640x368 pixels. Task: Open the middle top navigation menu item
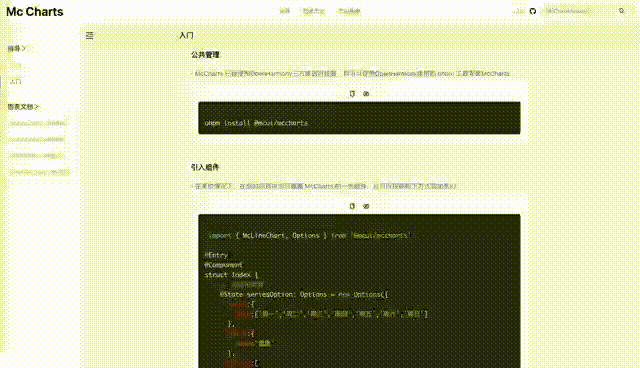(313, 11)
